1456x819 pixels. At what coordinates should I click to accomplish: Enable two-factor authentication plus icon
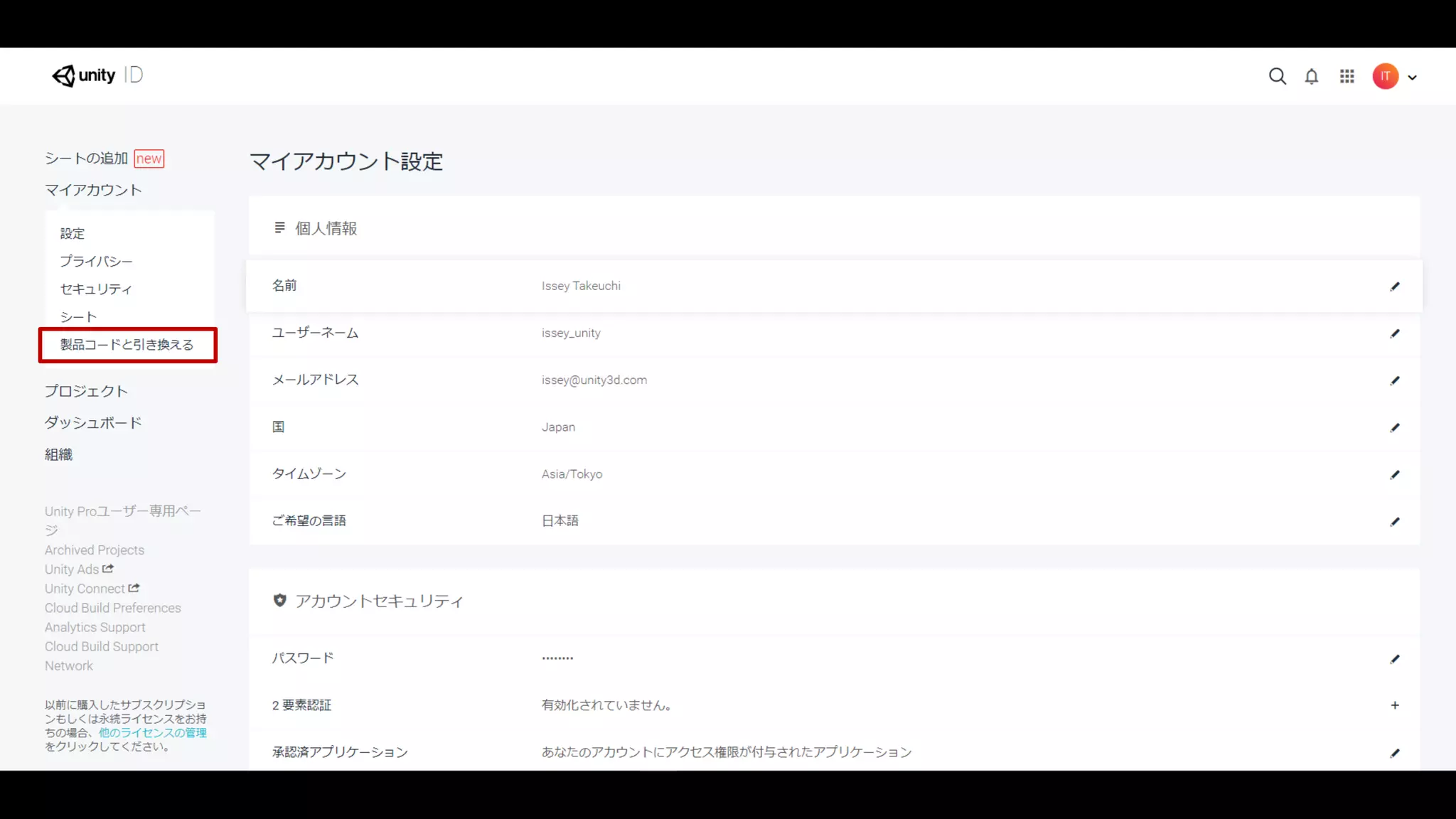click(1394, 705)
